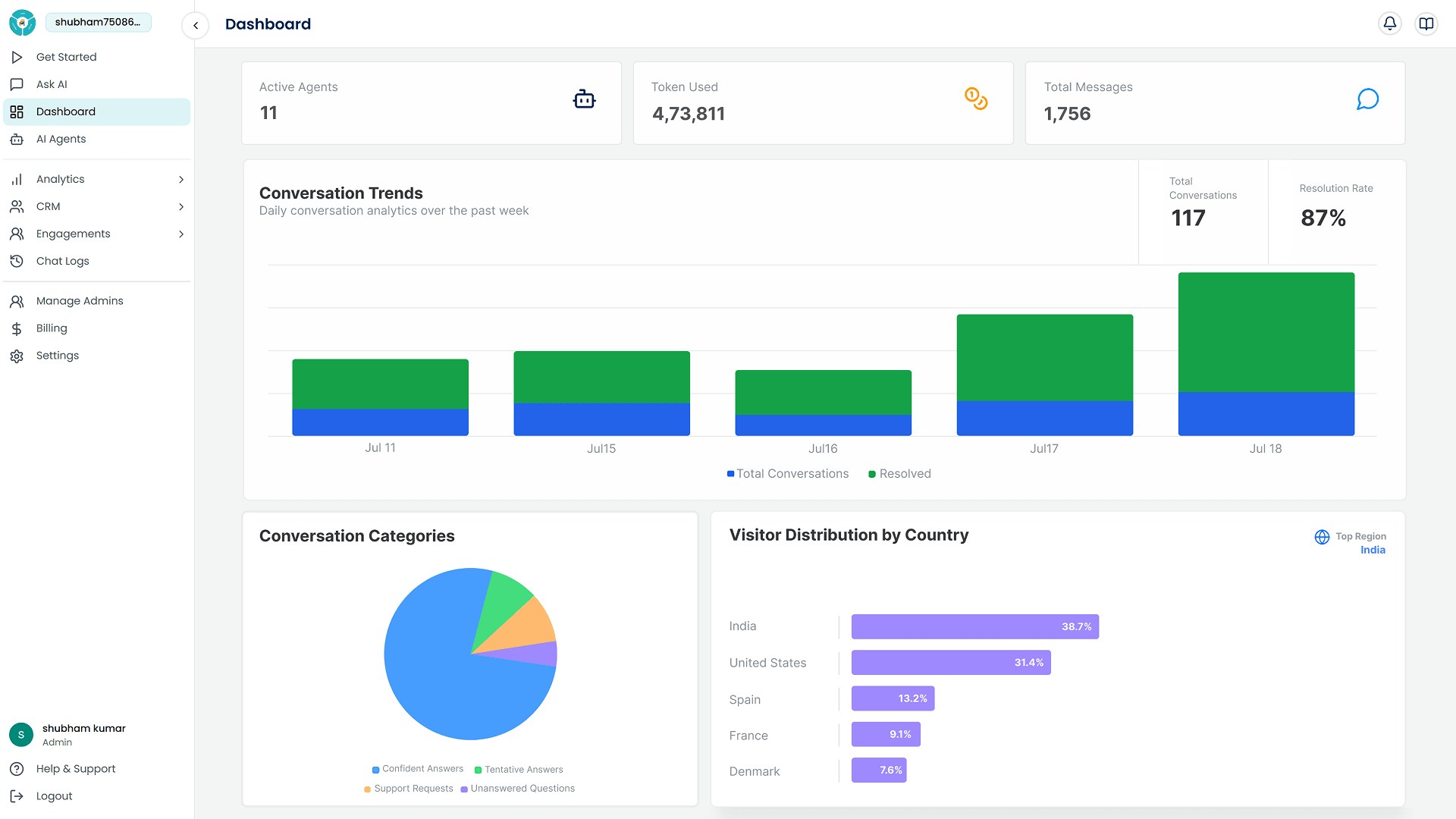Toggle Total Conversations legend off
The height and width of the screenshot is (819, 1456).
click(787, 473)
